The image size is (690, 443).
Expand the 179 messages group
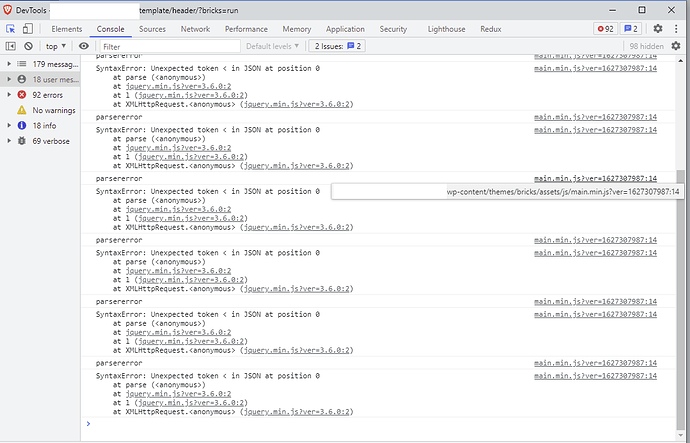click(9, 64)
